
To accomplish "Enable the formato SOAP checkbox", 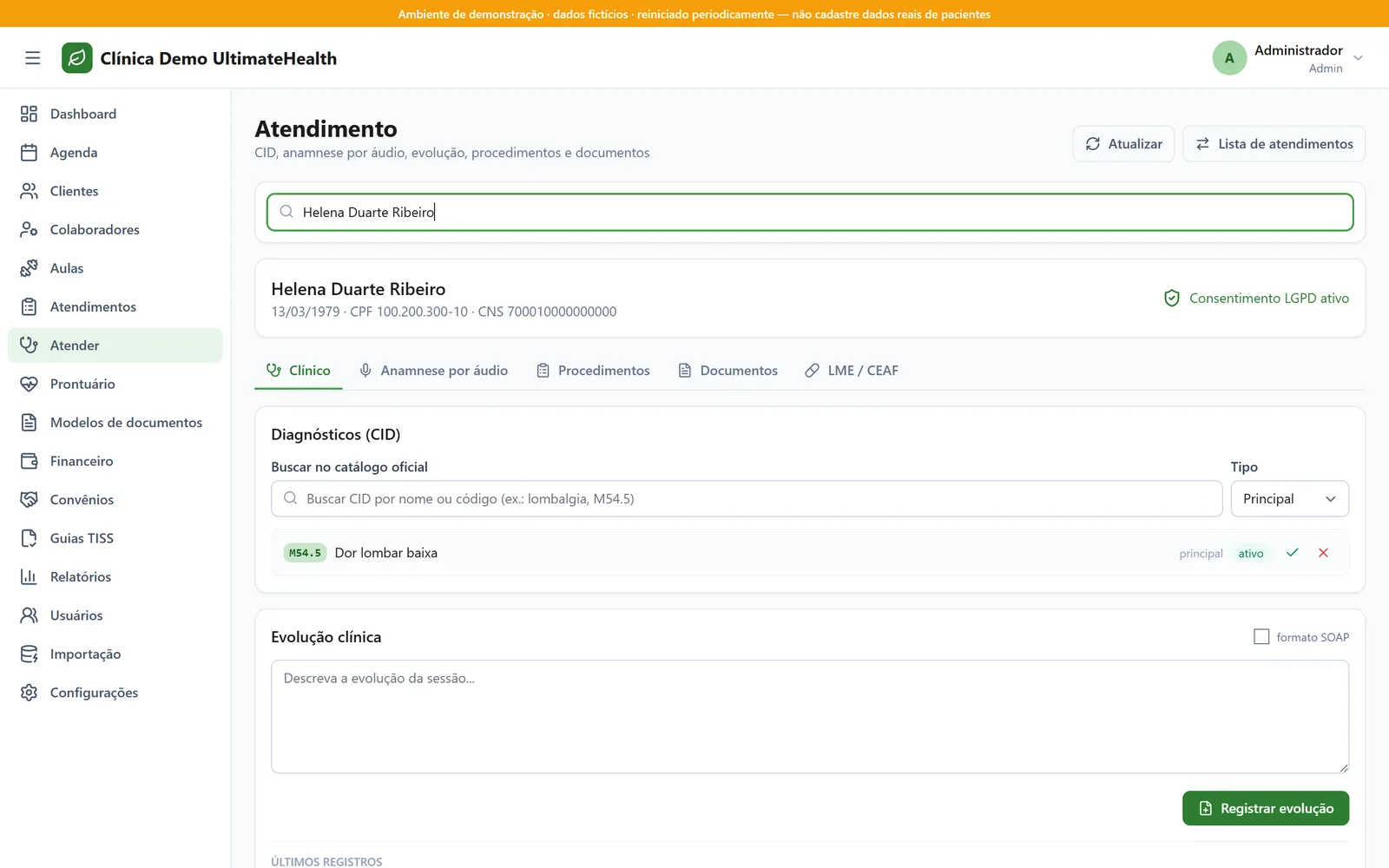I will click(1261, 637).
